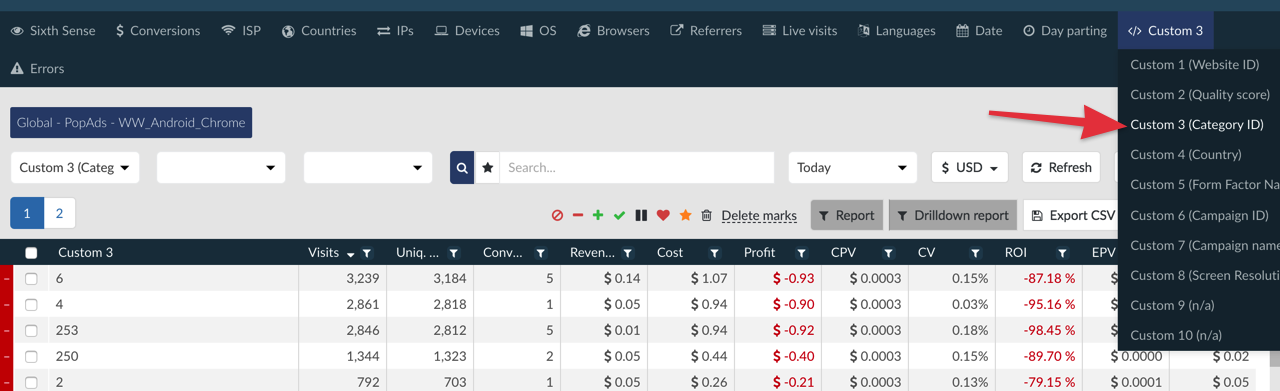This screenshot has height=391, width=1280.
Task: Open the OS tab
Action: click(x=538, y=31)
